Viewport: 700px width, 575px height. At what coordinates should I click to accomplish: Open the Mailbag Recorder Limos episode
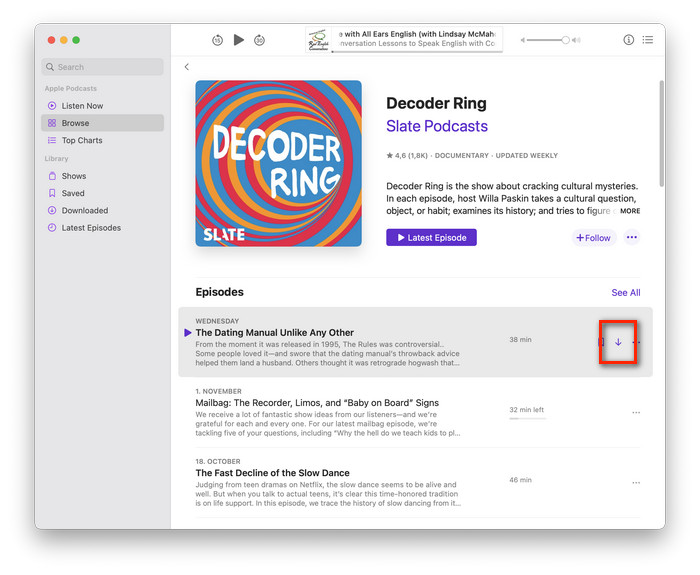pos(317,403)
